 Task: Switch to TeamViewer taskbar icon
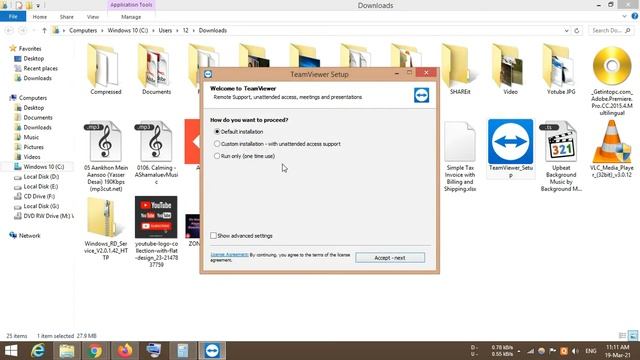pyautogui.click(x=212, y=351)
